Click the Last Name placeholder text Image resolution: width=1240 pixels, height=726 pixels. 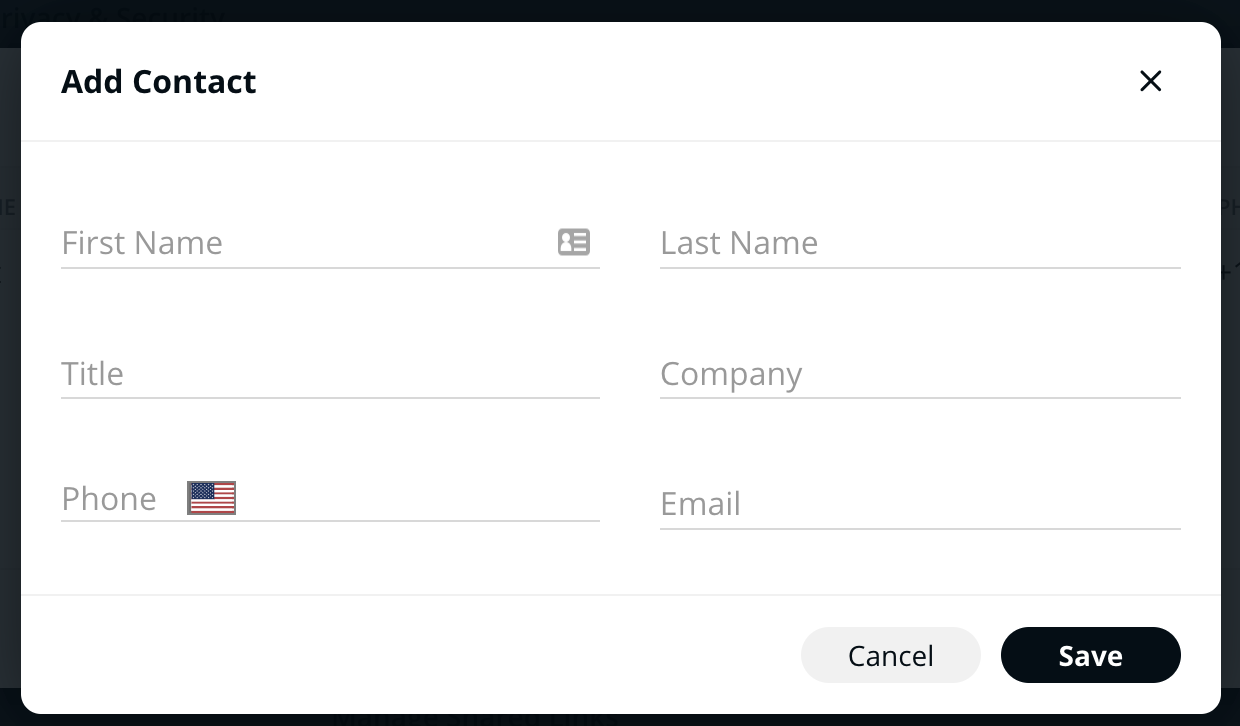[739, 243]
